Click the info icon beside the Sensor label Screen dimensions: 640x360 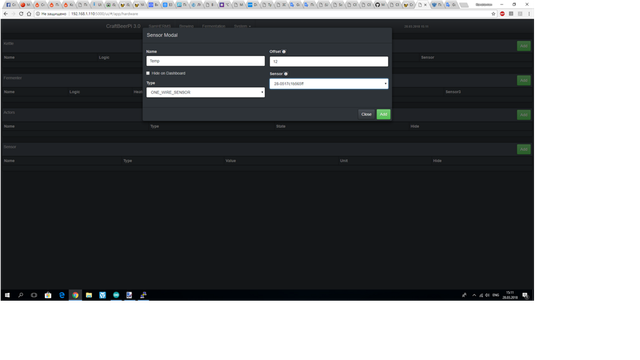coord(286,74)
